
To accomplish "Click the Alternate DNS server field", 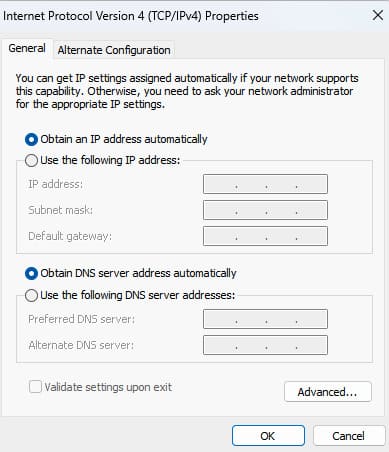I will coord(265,345).
